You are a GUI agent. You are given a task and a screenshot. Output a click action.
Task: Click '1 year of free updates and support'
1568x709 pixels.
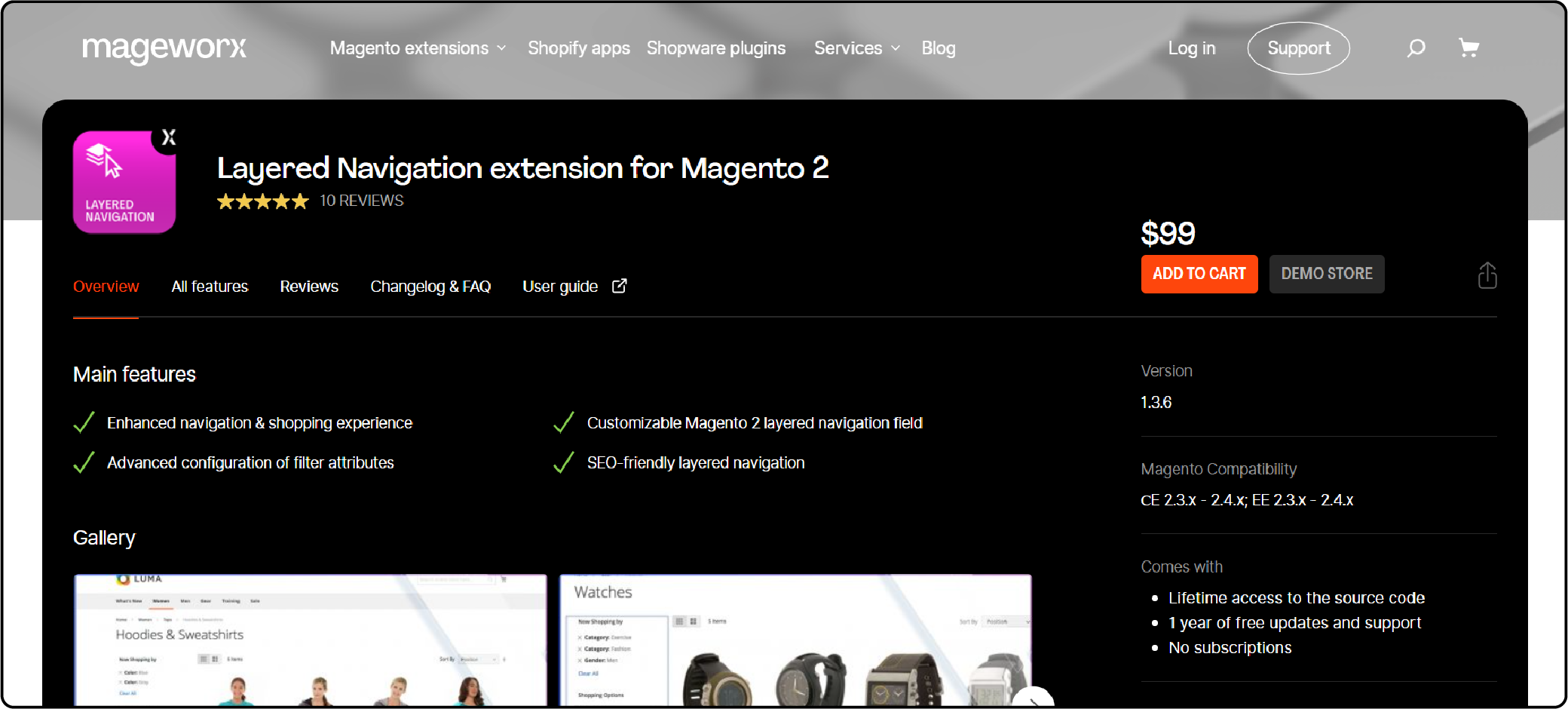tap(1295, 623)
